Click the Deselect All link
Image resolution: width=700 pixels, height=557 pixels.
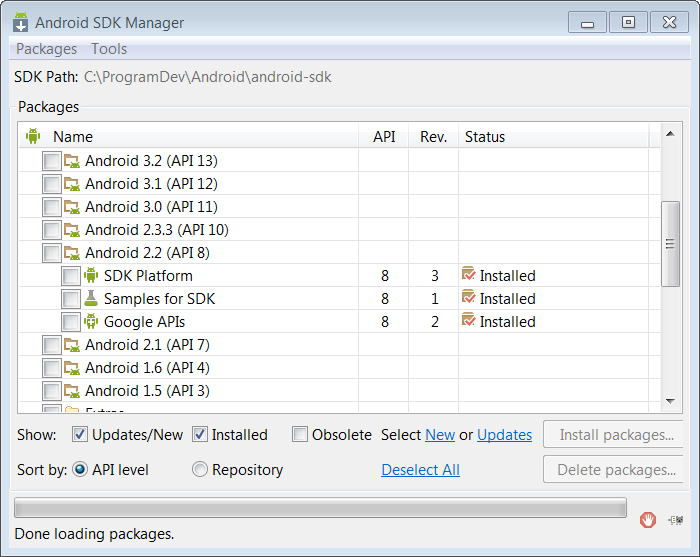(421, 470)
